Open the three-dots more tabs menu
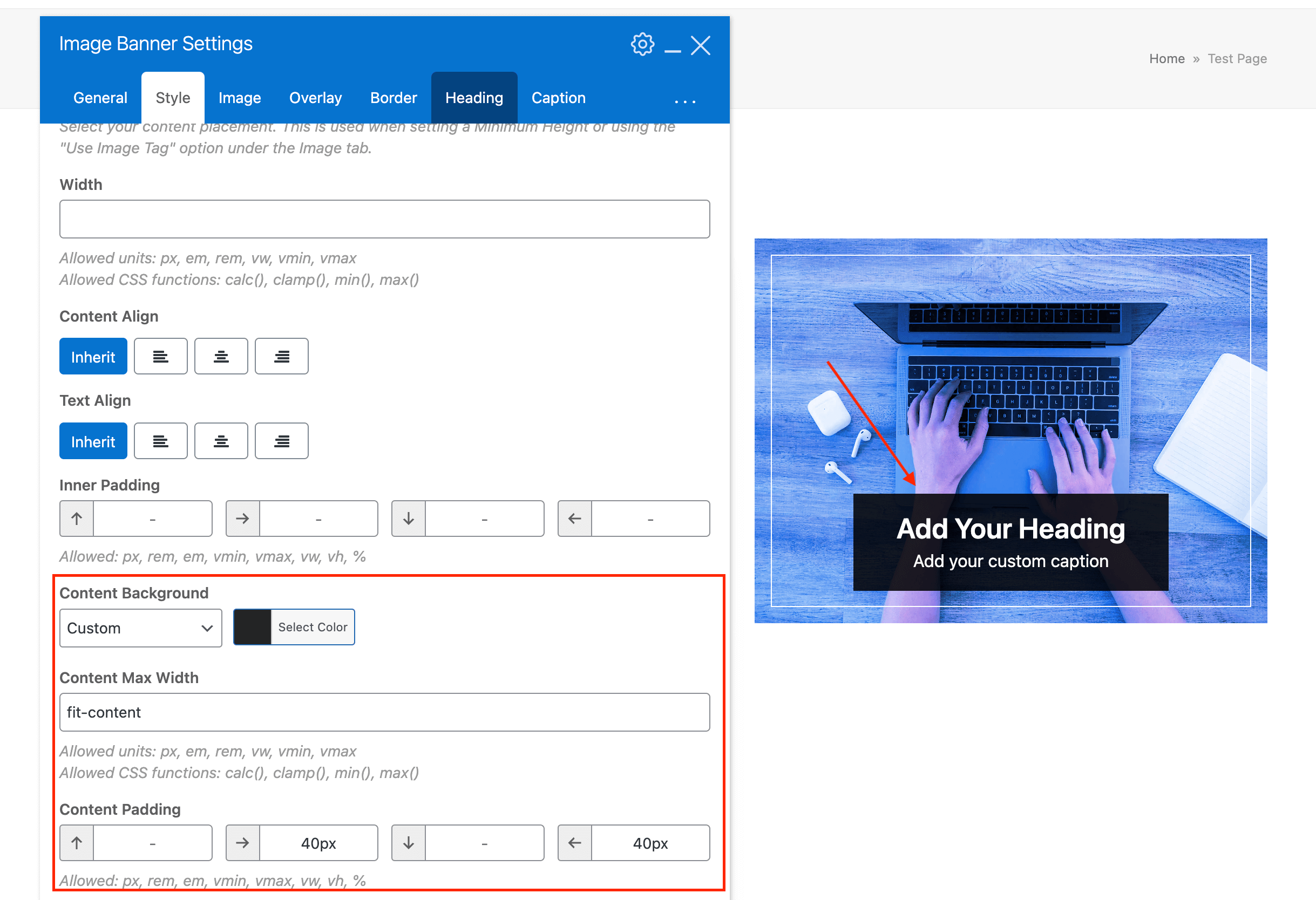Viewport: 1316px width, 900px height. tap(684, 101)
